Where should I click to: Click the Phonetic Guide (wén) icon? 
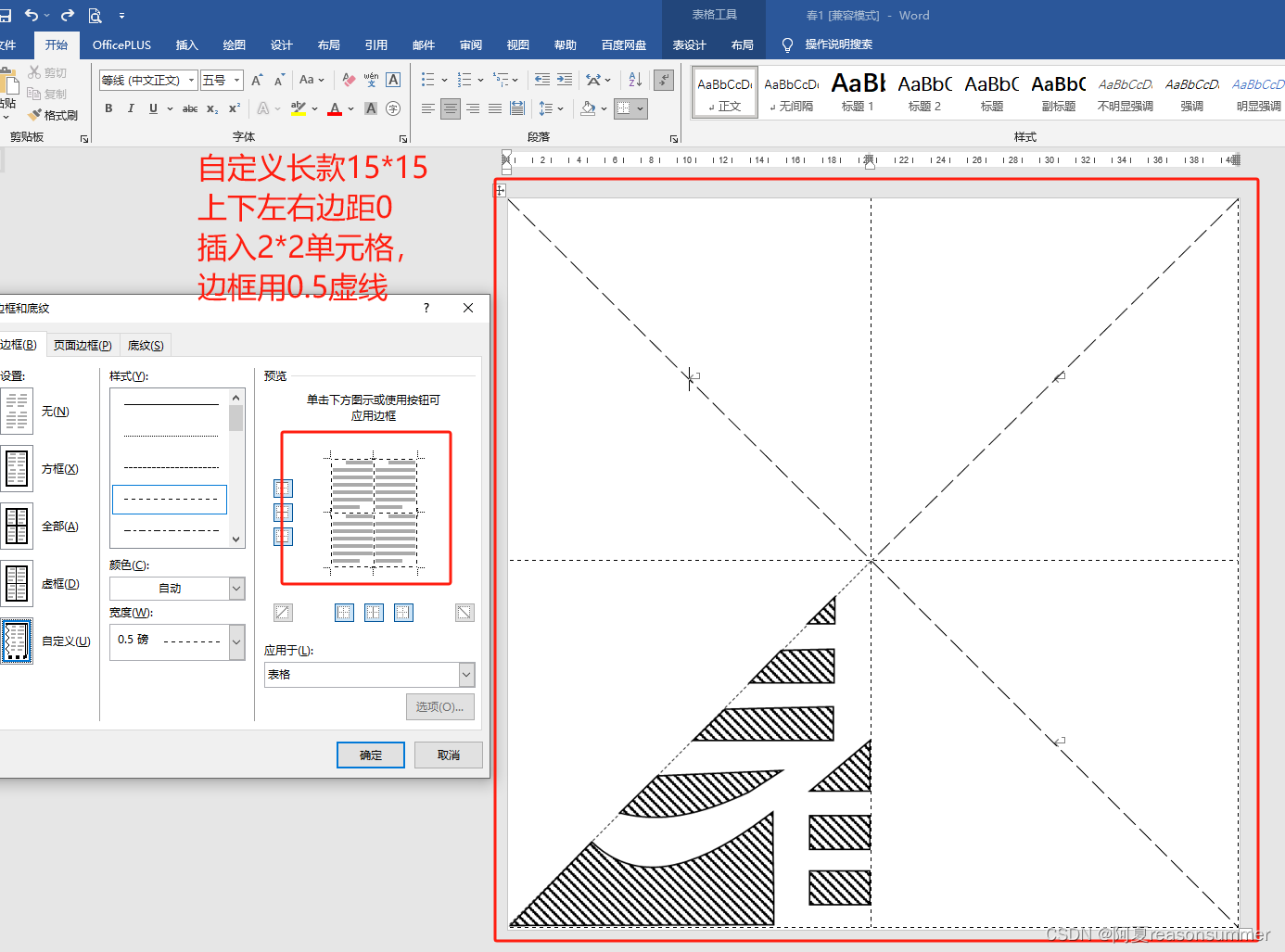[x=371, y=80]
